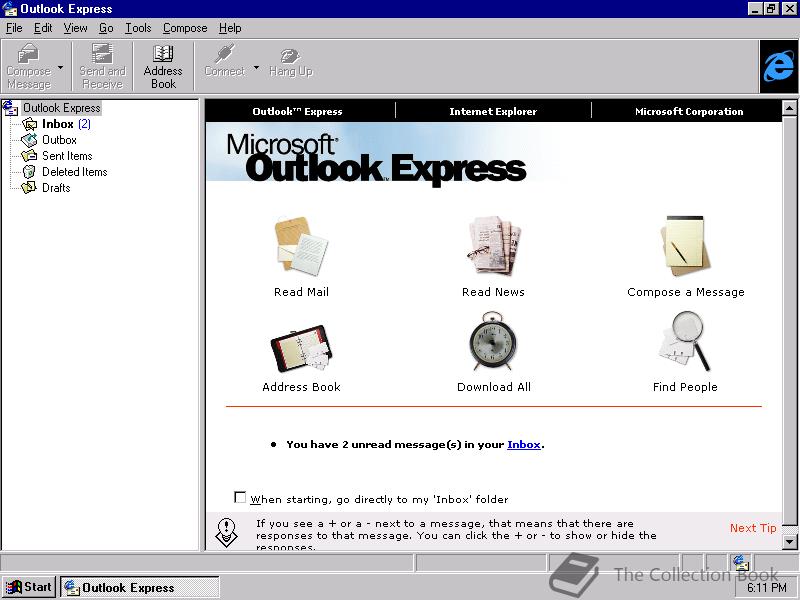Click the Start button on taskbar
Viewport: 800px width, 600px height.
[30, 587]
